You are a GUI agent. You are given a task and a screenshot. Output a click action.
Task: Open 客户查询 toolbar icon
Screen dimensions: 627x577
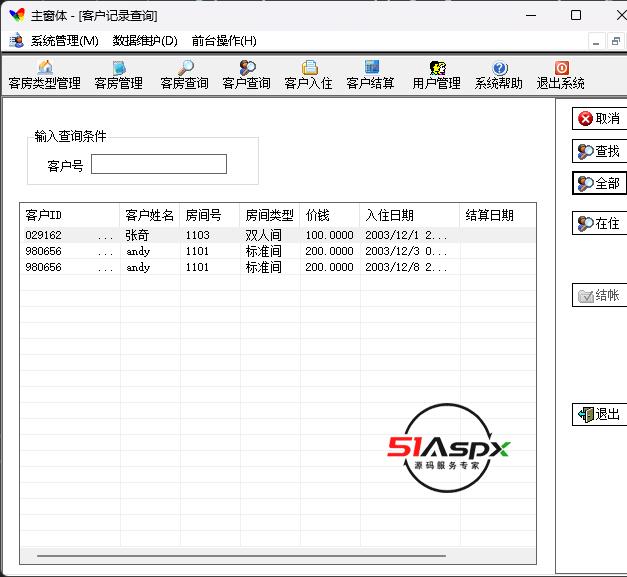pos(247,67)
